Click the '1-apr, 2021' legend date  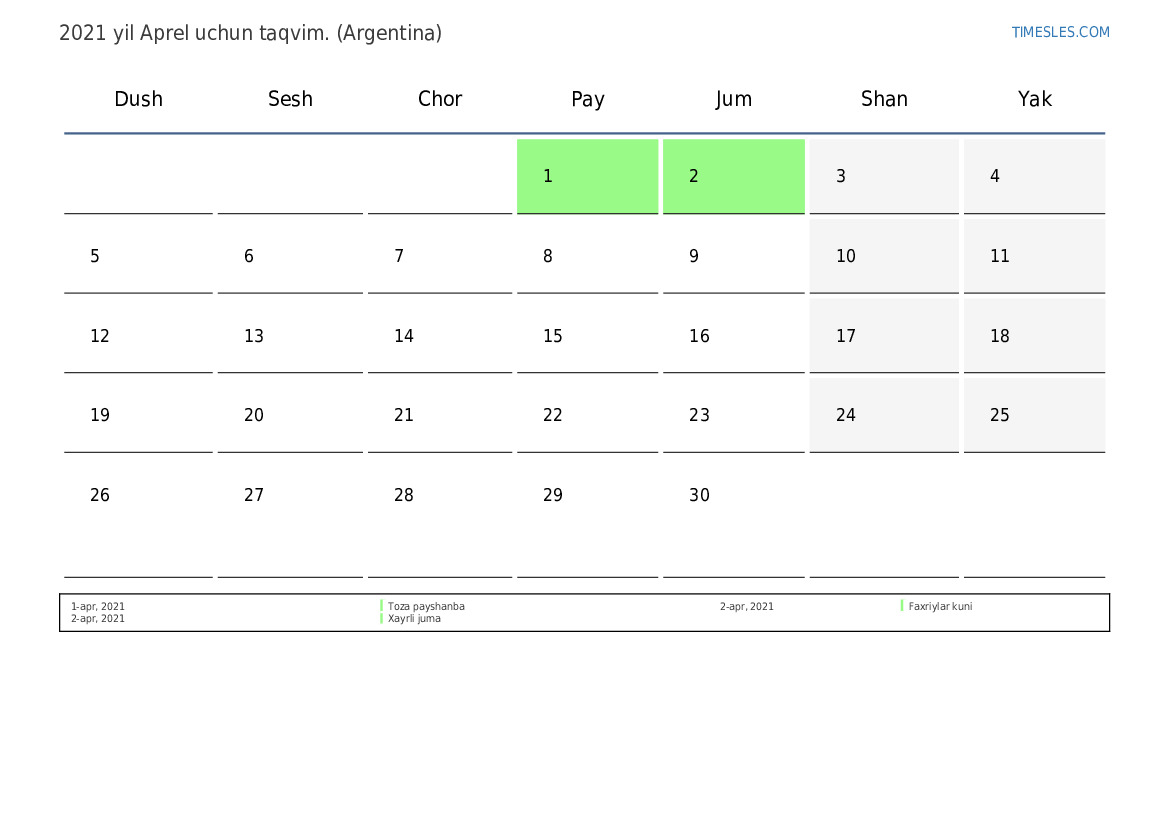point(98,606)
